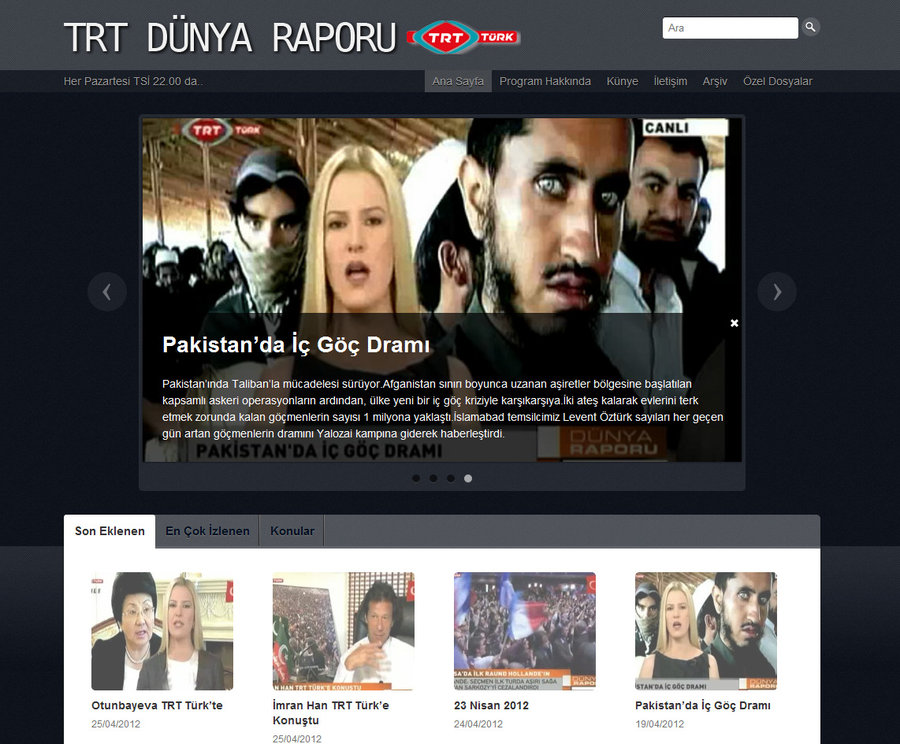This screenshot has width=900, height=744.
Task: Switch to the Konular tab
Action: pyautogui.click(x=292, y=531)
